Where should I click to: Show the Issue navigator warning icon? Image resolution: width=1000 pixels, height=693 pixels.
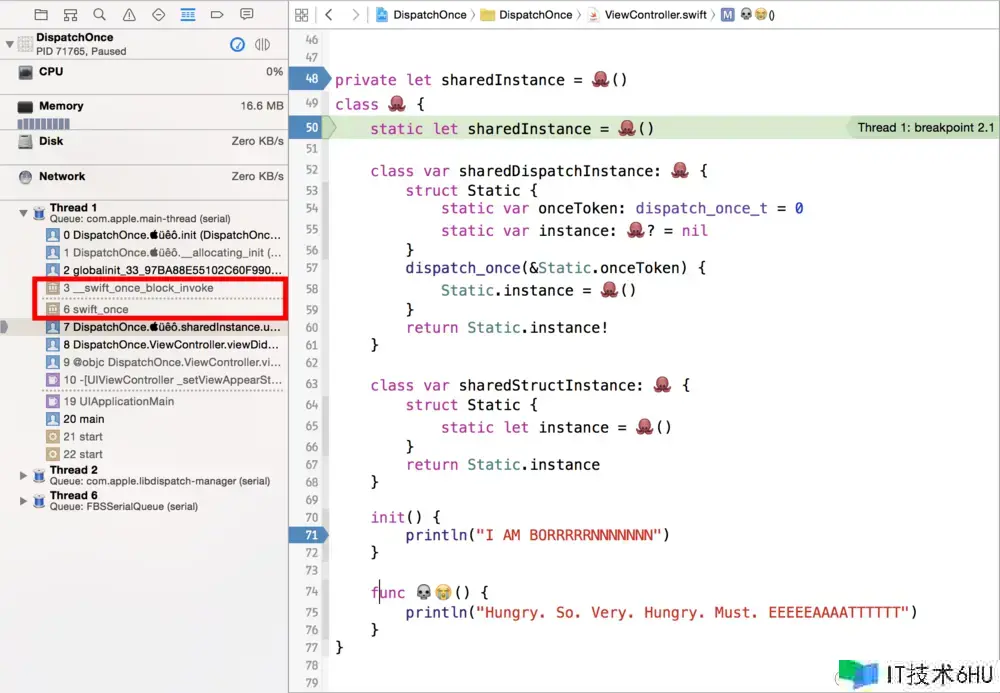129,15
